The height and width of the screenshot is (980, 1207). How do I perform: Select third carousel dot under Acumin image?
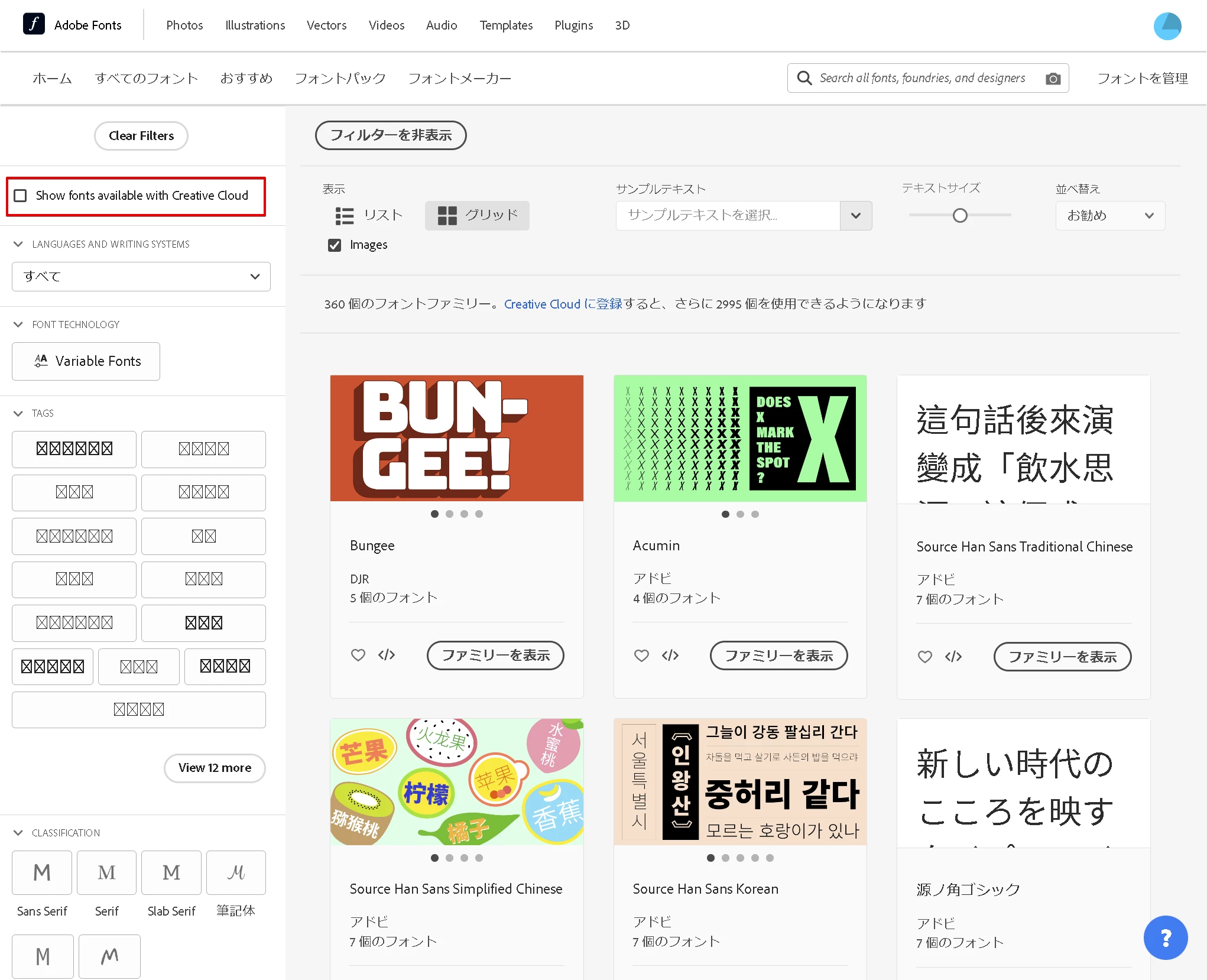pyautogui.click(x=755, y=514)
